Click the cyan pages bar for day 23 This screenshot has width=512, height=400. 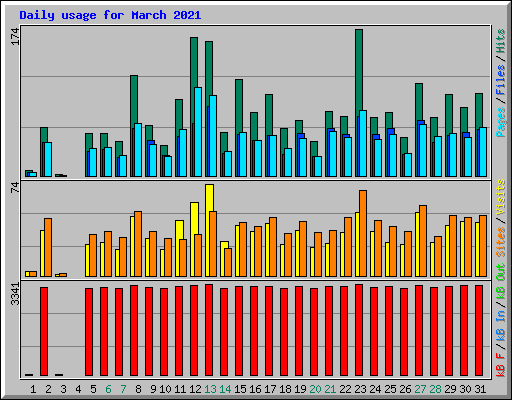pyautogui.click(x=363, y=143)
